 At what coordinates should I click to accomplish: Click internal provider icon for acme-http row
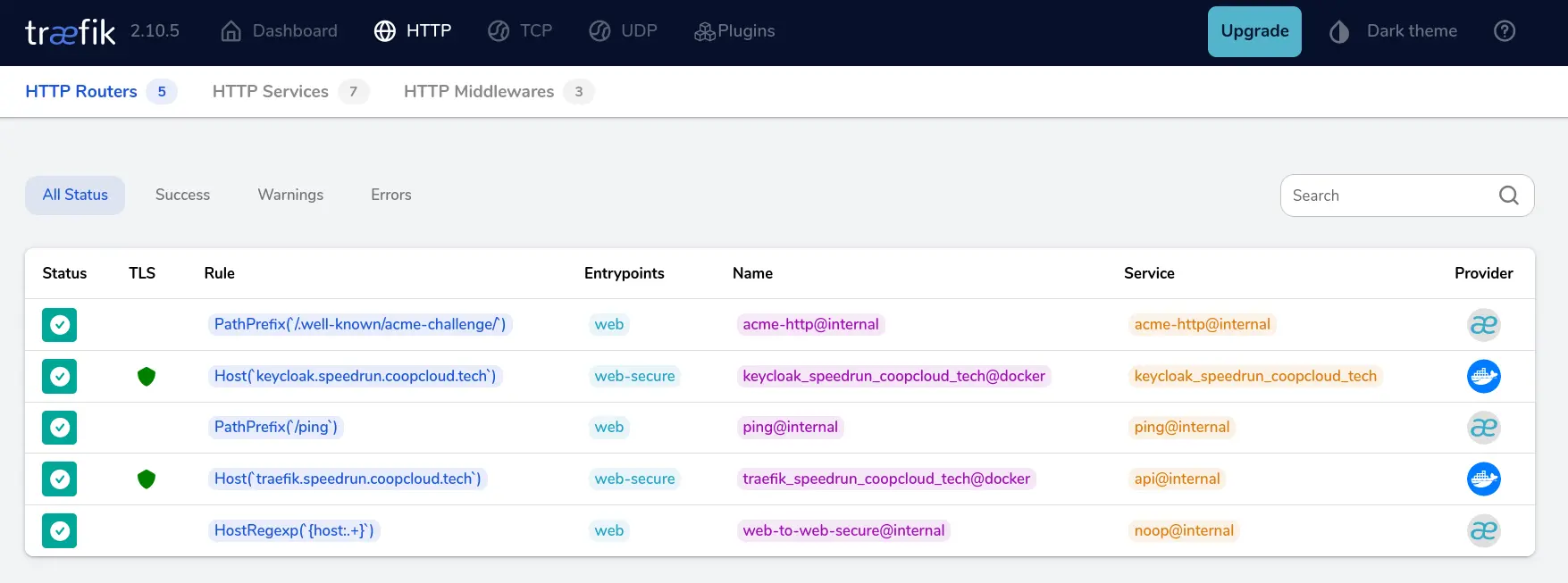click(1484, 325)
